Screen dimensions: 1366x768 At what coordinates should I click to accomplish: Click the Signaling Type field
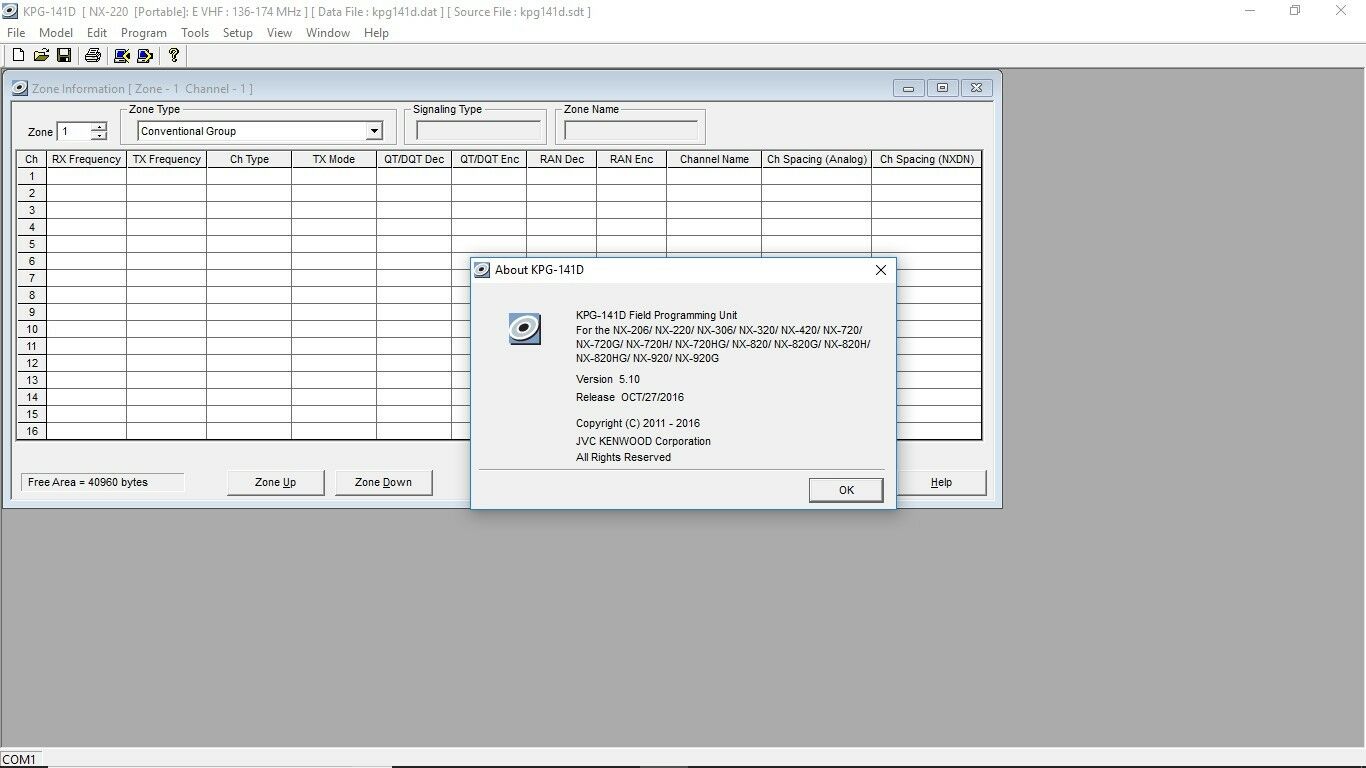pyautogui.click(x=478, y=131)
